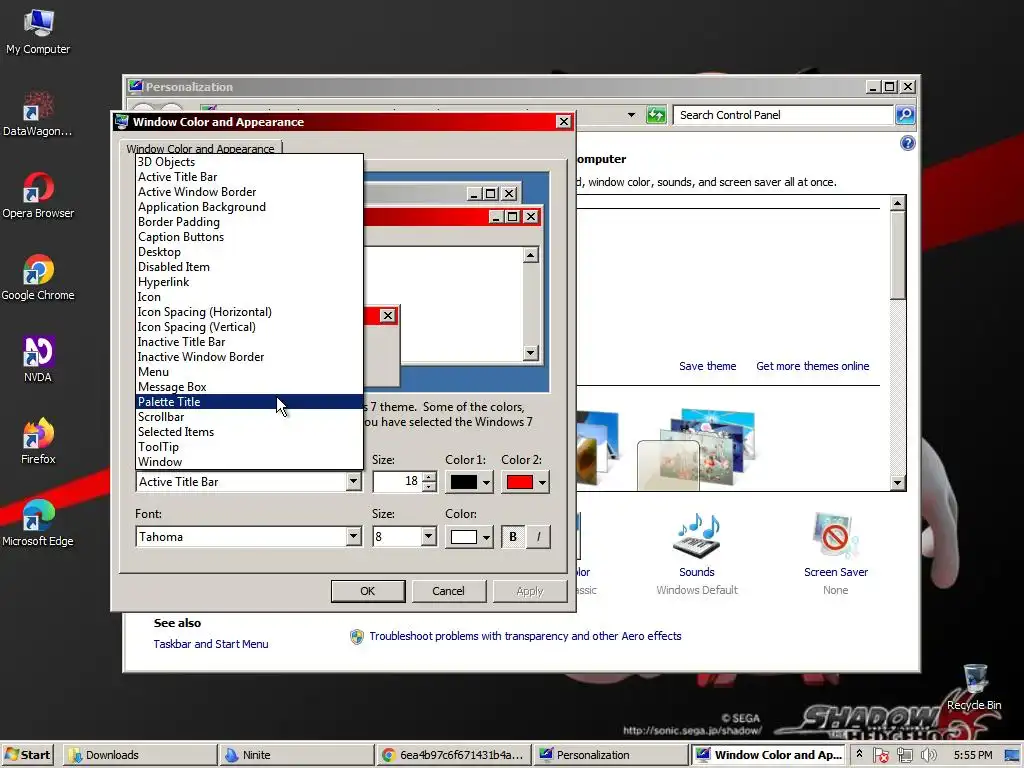Select Application Background list entry
The width and height of the screenshot is (1024, 768).
[249, 207]
